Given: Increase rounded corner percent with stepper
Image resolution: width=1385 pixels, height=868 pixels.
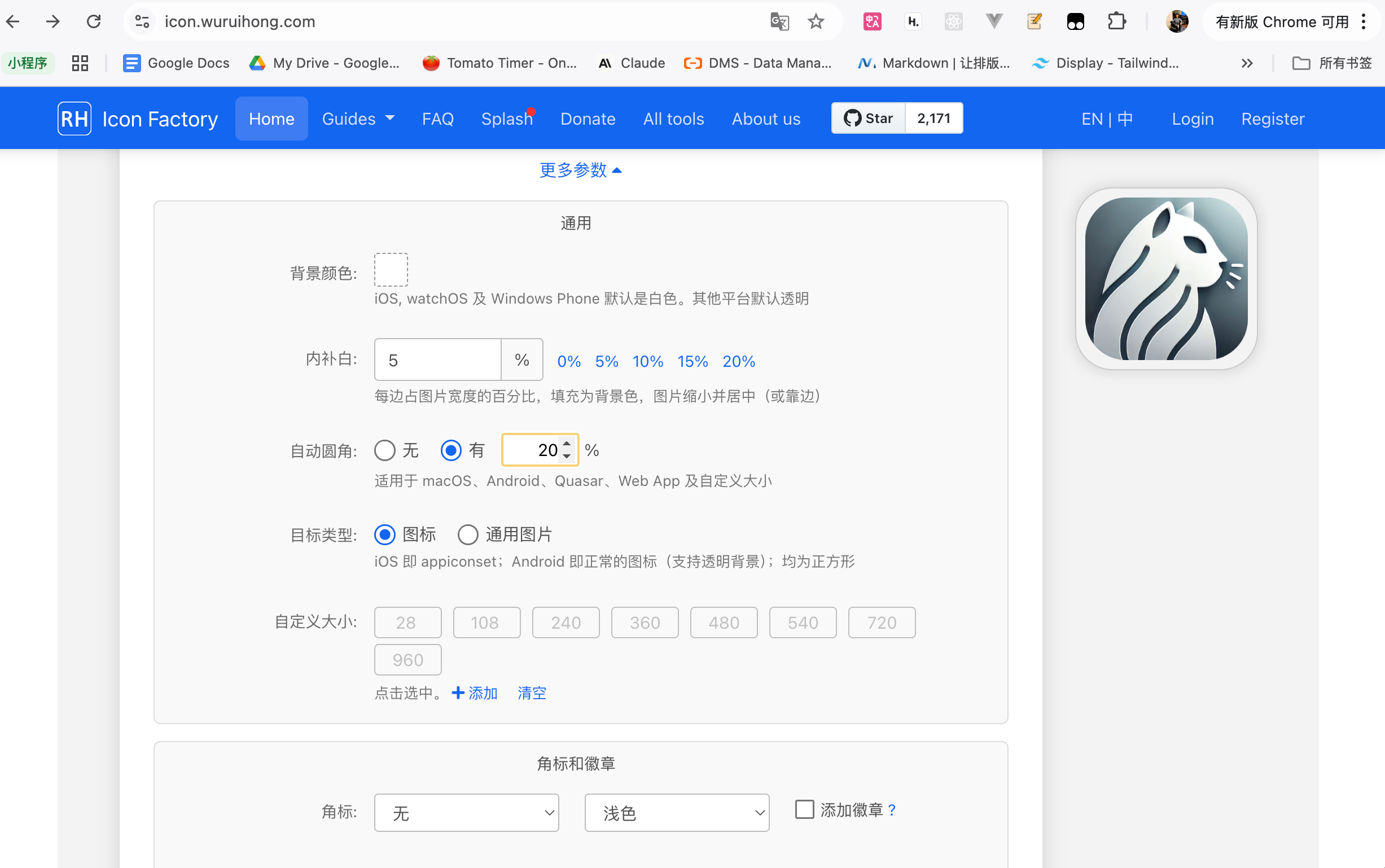Looking at the screenshot, I should point(567,444).
